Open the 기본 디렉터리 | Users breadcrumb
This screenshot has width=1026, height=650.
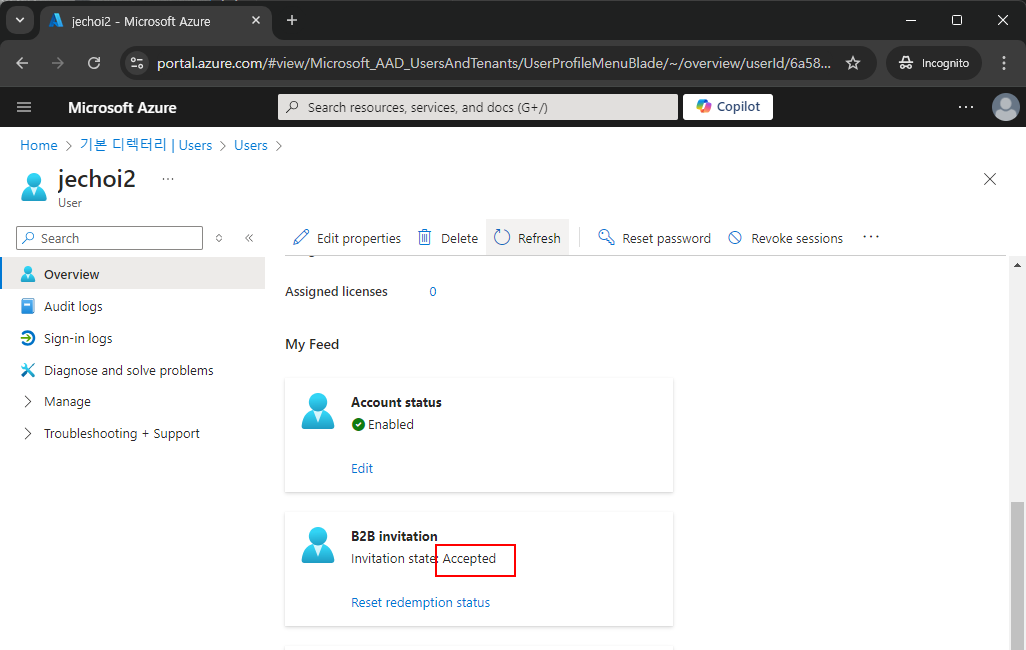146,145
